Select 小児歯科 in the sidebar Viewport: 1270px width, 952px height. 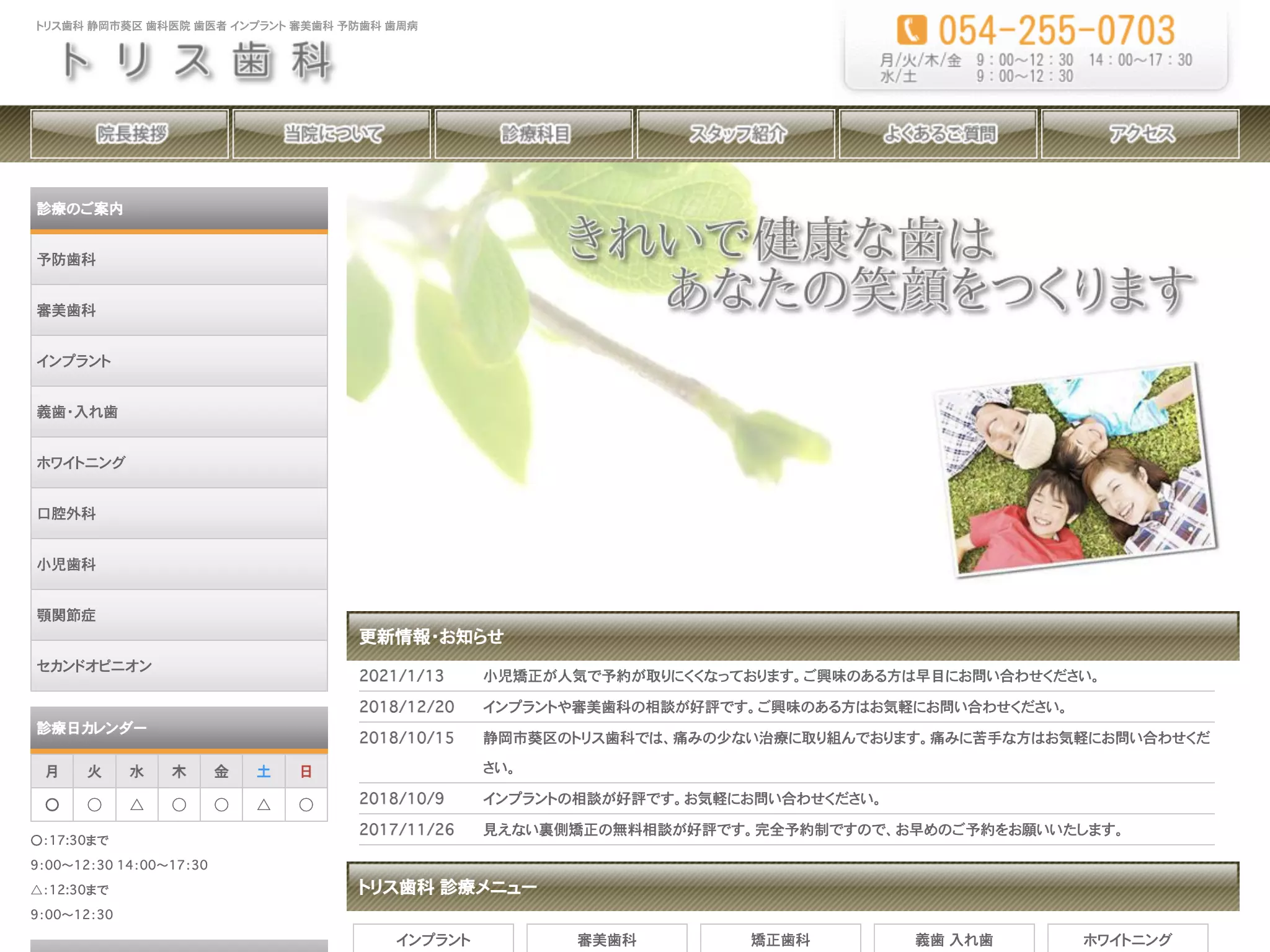[179, 565]
